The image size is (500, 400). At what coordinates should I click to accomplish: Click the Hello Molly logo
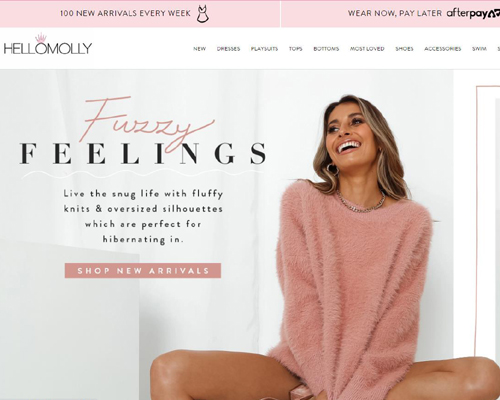pos(48,44)
